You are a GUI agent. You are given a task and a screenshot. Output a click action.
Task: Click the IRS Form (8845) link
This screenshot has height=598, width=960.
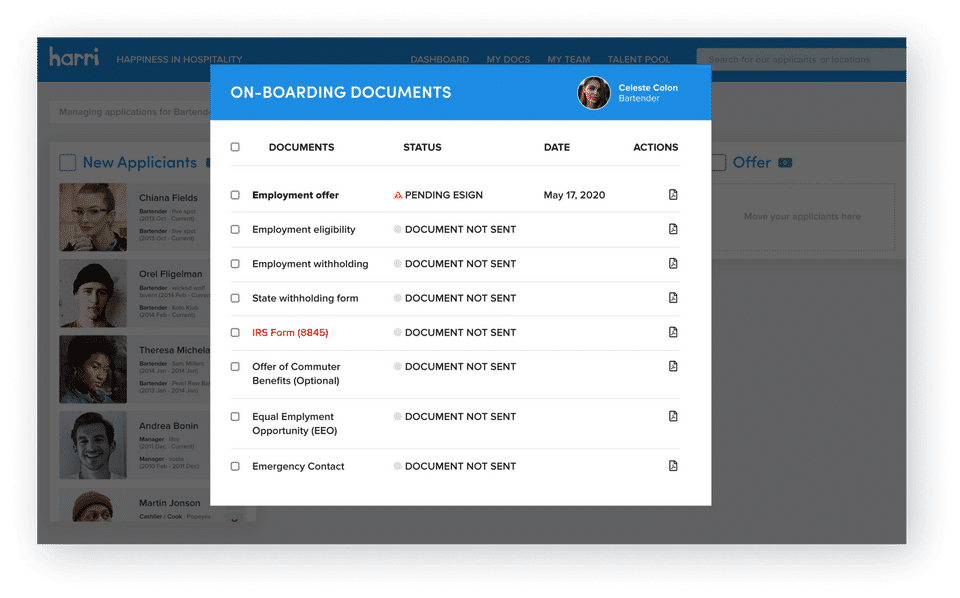[290, 332]
